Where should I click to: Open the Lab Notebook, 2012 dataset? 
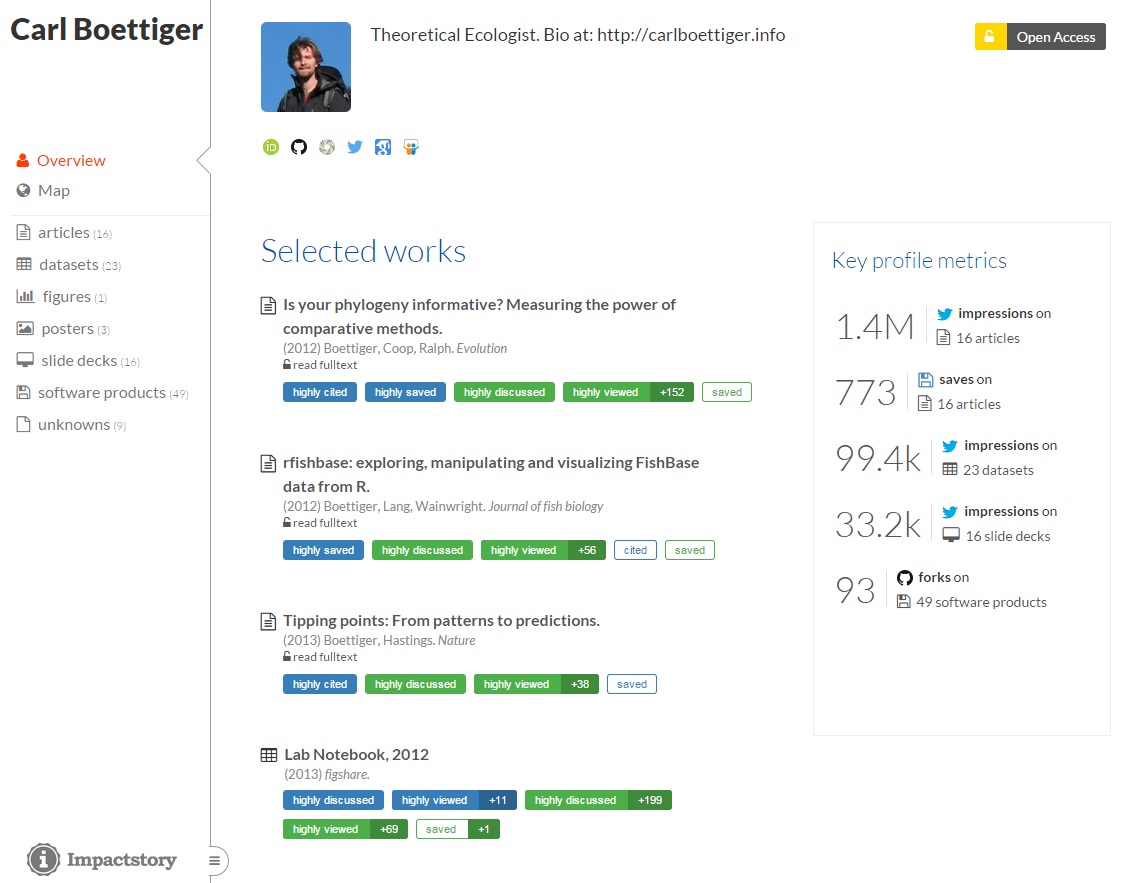[x=356, y=754]
